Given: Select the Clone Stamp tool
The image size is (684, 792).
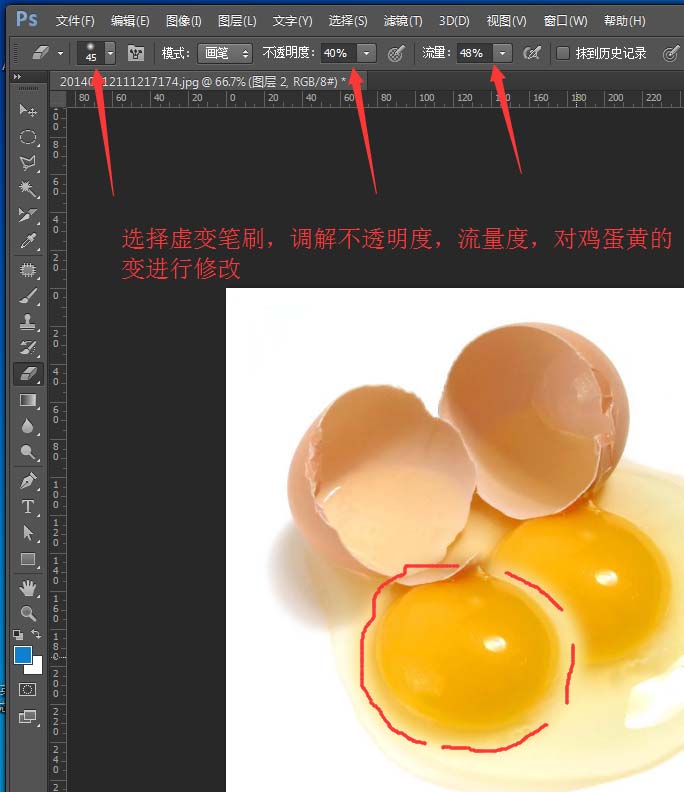Looking at the screenshot, I should point(28,321).
